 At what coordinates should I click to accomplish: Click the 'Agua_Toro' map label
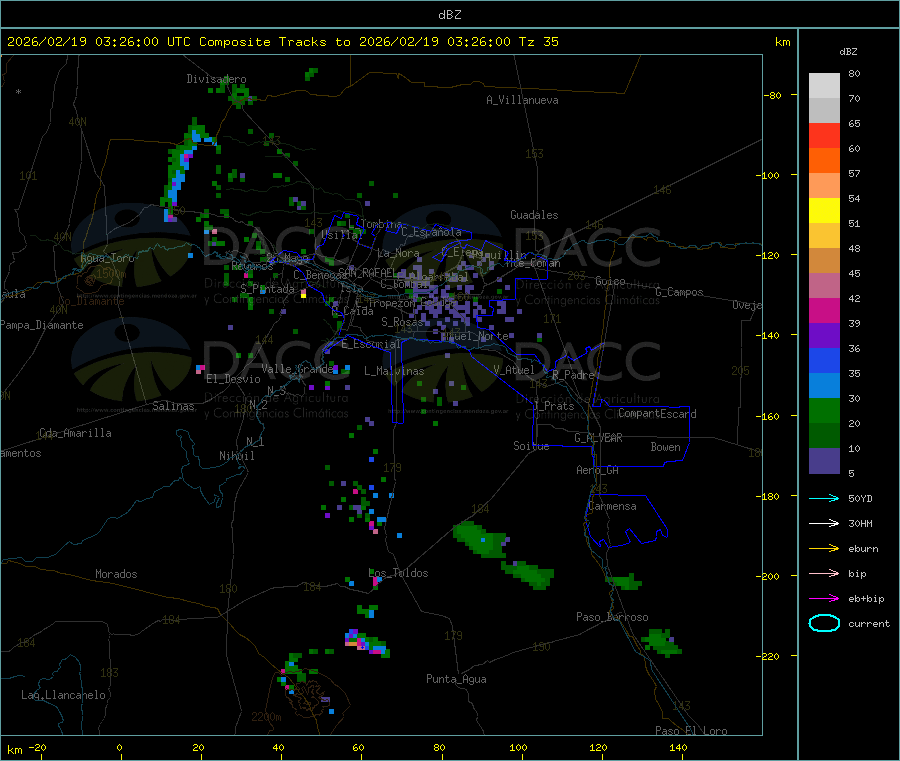click(107, 258)
